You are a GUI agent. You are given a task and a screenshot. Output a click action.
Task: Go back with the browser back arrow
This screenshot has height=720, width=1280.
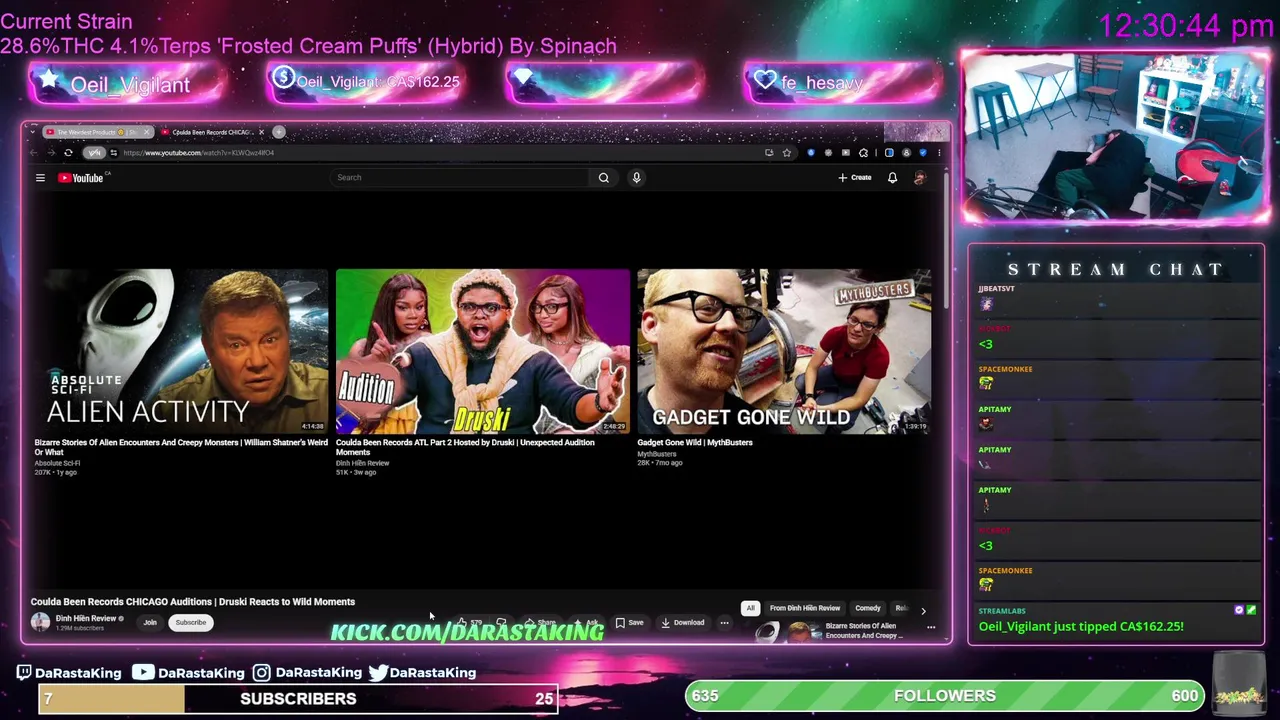click(x=33, y=153)
